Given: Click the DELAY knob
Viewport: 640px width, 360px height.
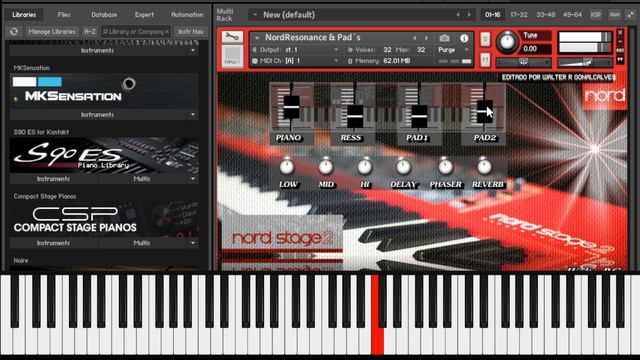Looking at the screenshot, I should [403, 167].
